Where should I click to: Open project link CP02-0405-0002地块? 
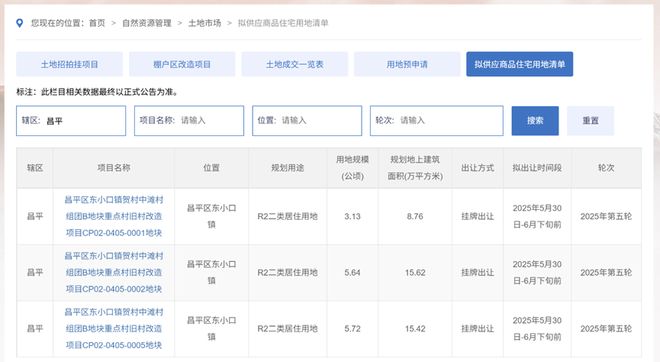[x=114, y=272]
